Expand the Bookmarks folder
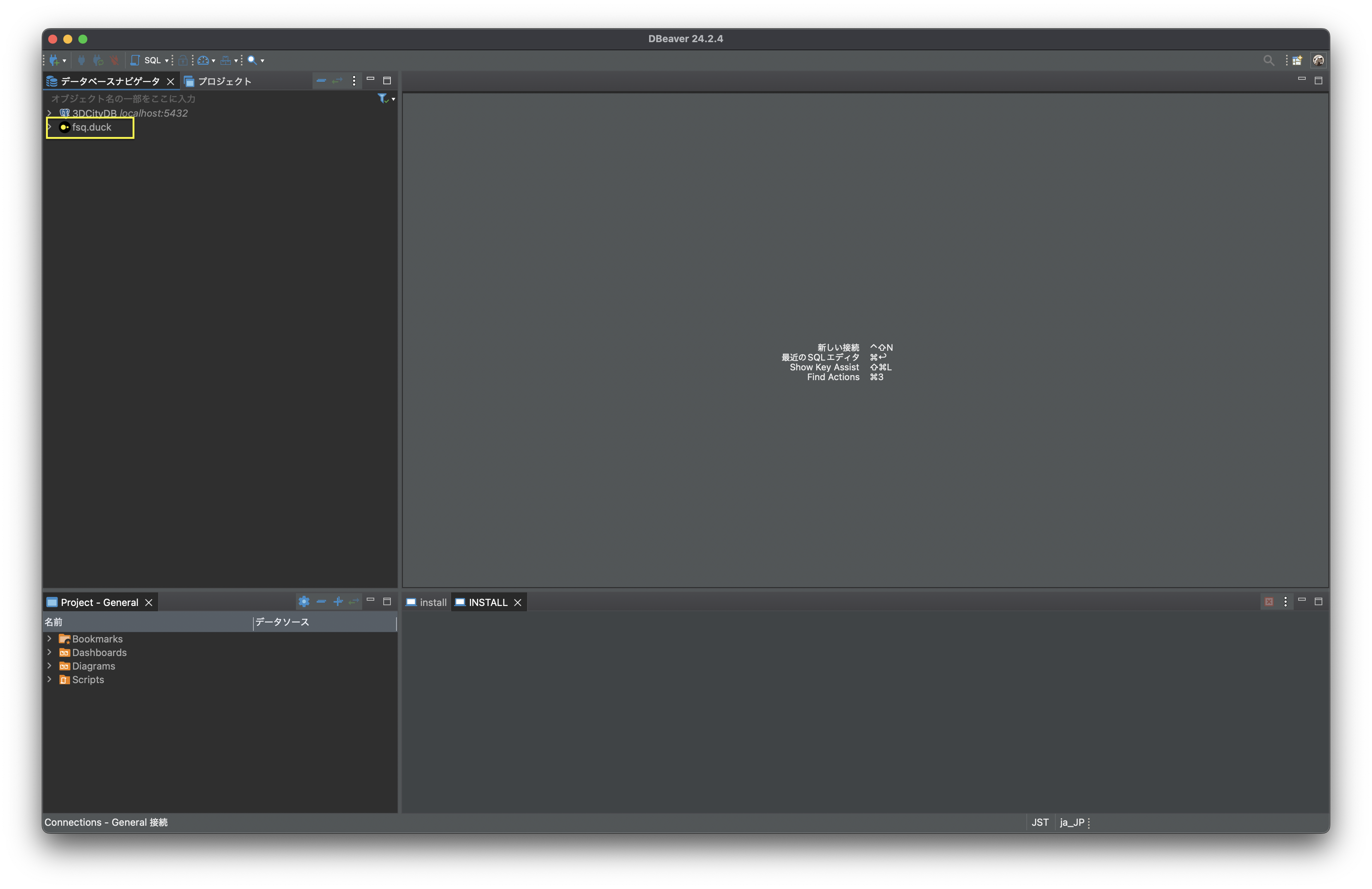 click(x=50, y=638)
